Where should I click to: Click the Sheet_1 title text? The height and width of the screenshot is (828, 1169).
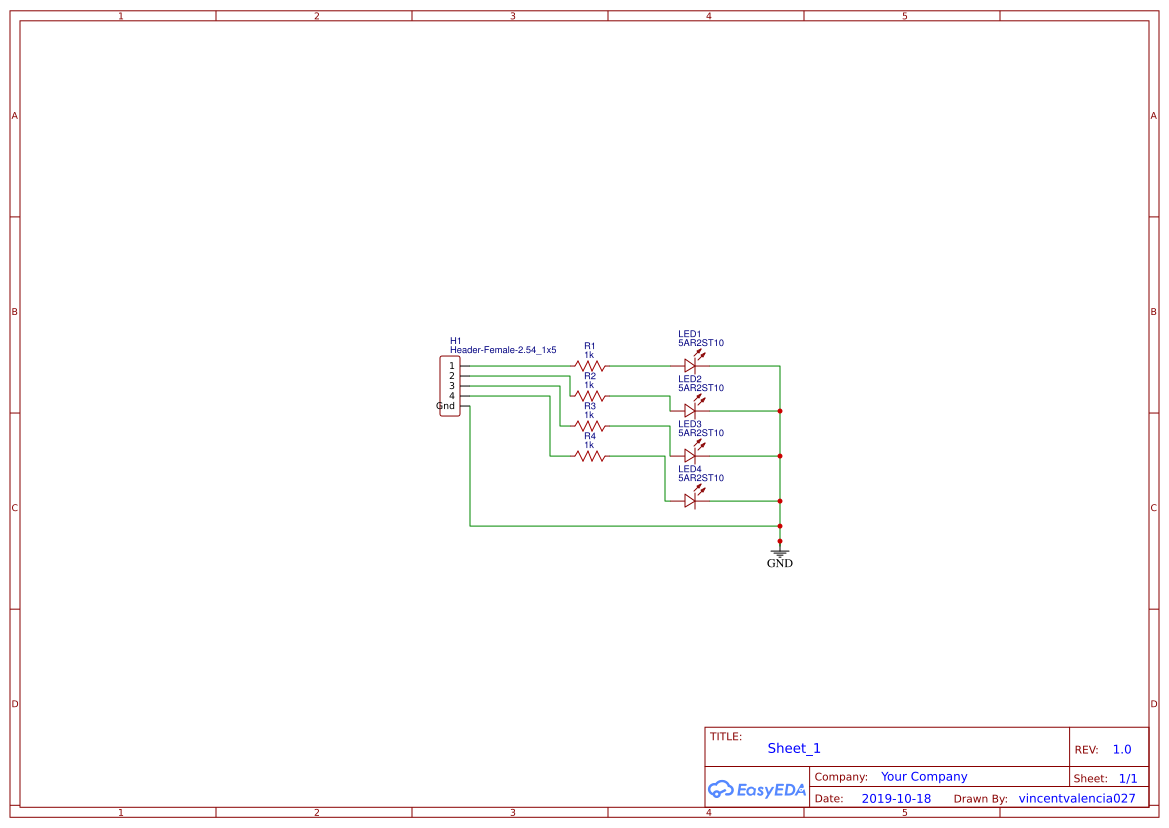794,748
